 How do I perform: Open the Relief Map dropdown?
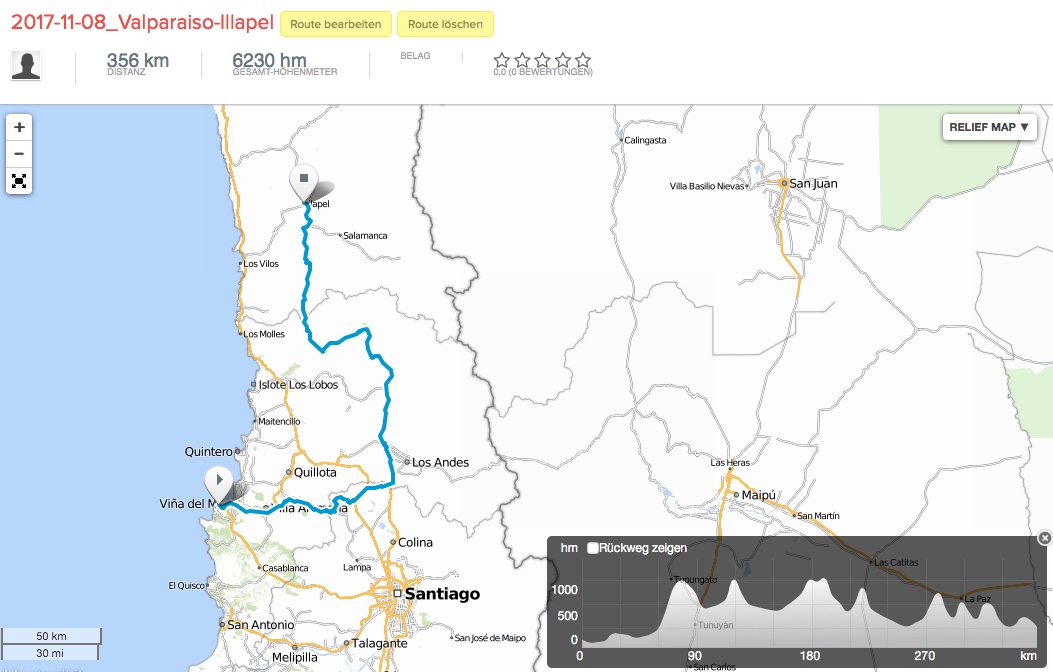click(988, 127)
